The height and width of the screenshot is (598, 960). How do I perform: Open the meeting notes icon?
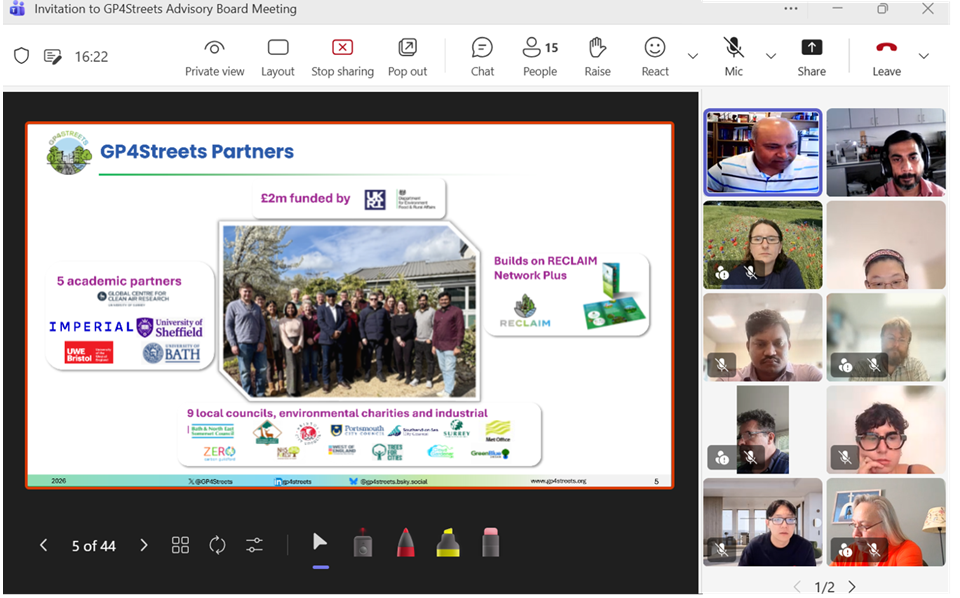click(53, 57)
